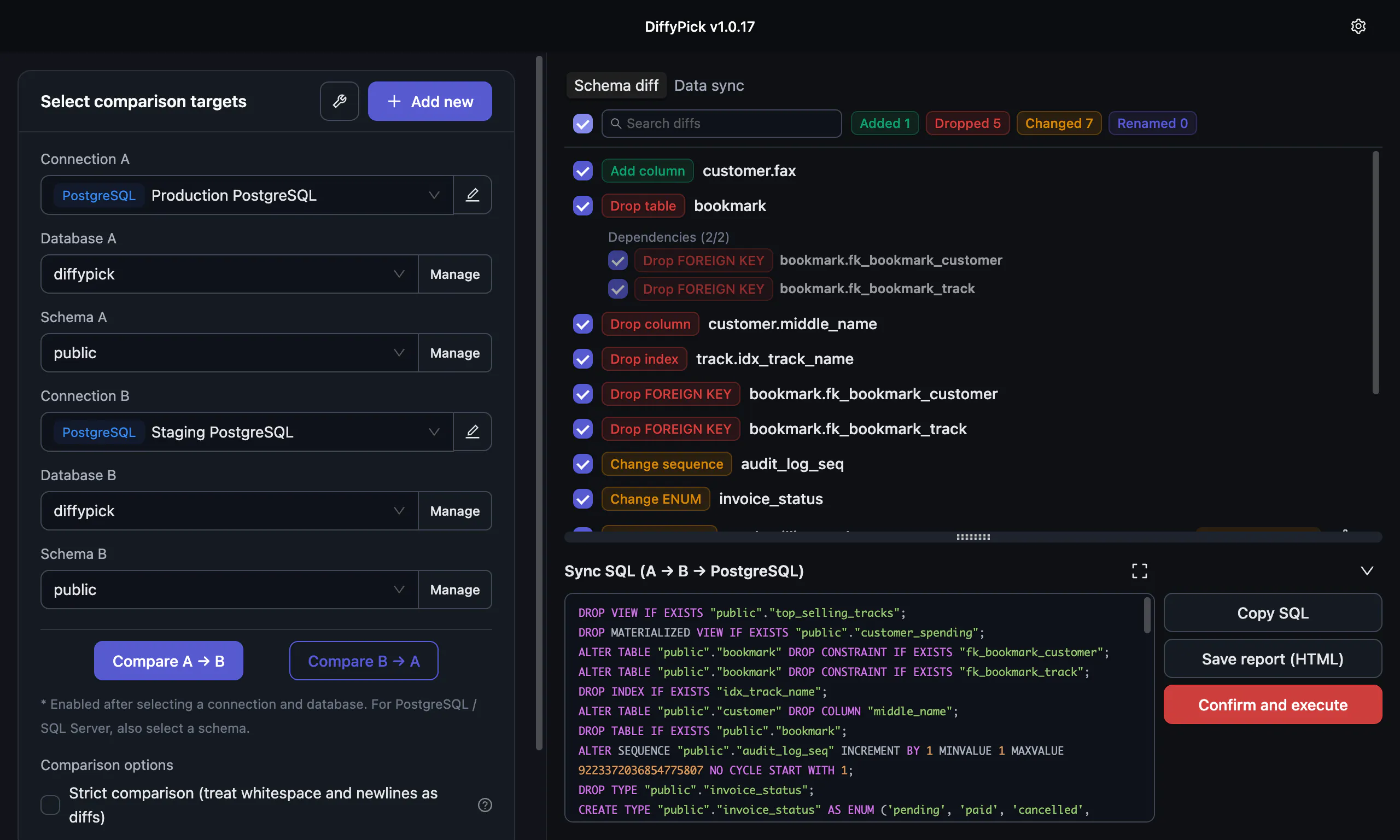Screen dimensions: 1400x840
Task: Click the Copy SQL button
Action: (x=1273, y=613)
